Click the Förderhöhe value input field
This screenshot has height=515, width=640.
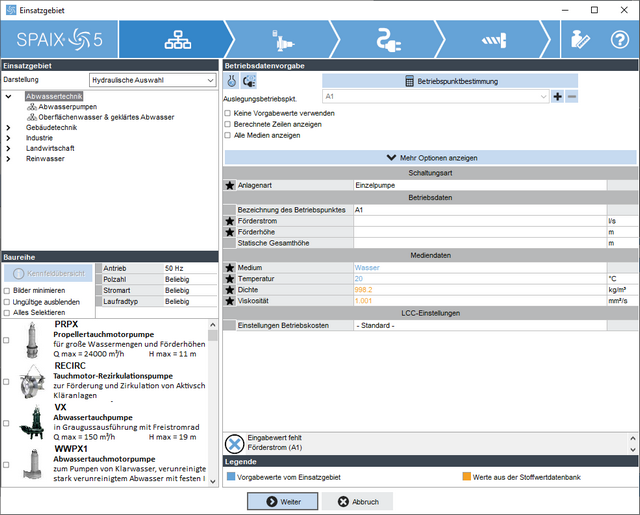tap(479, 231)
